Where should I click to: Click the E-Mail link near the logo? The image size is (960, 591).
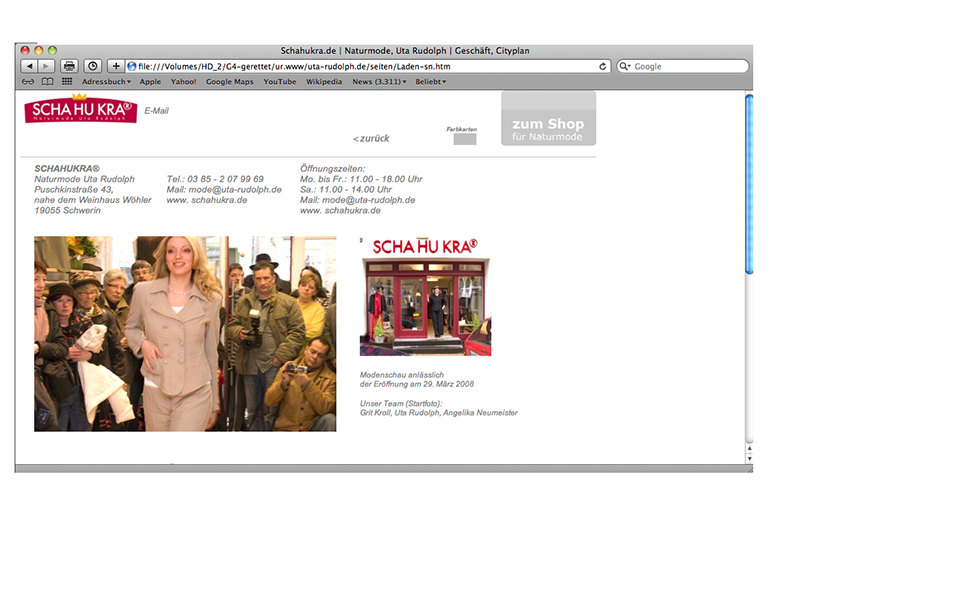coord(156,111)
